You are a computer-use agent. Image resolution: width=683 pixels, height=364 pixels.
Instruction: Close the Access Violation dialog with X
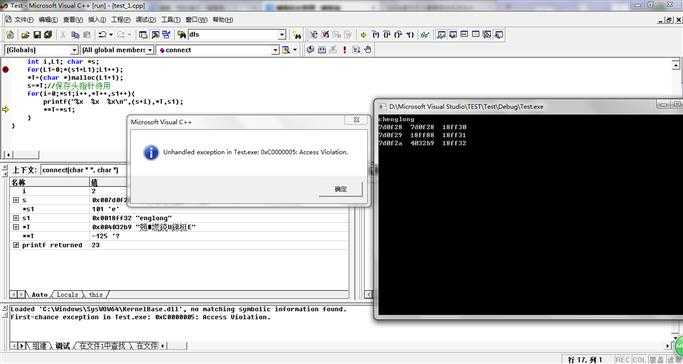[356, 120]
